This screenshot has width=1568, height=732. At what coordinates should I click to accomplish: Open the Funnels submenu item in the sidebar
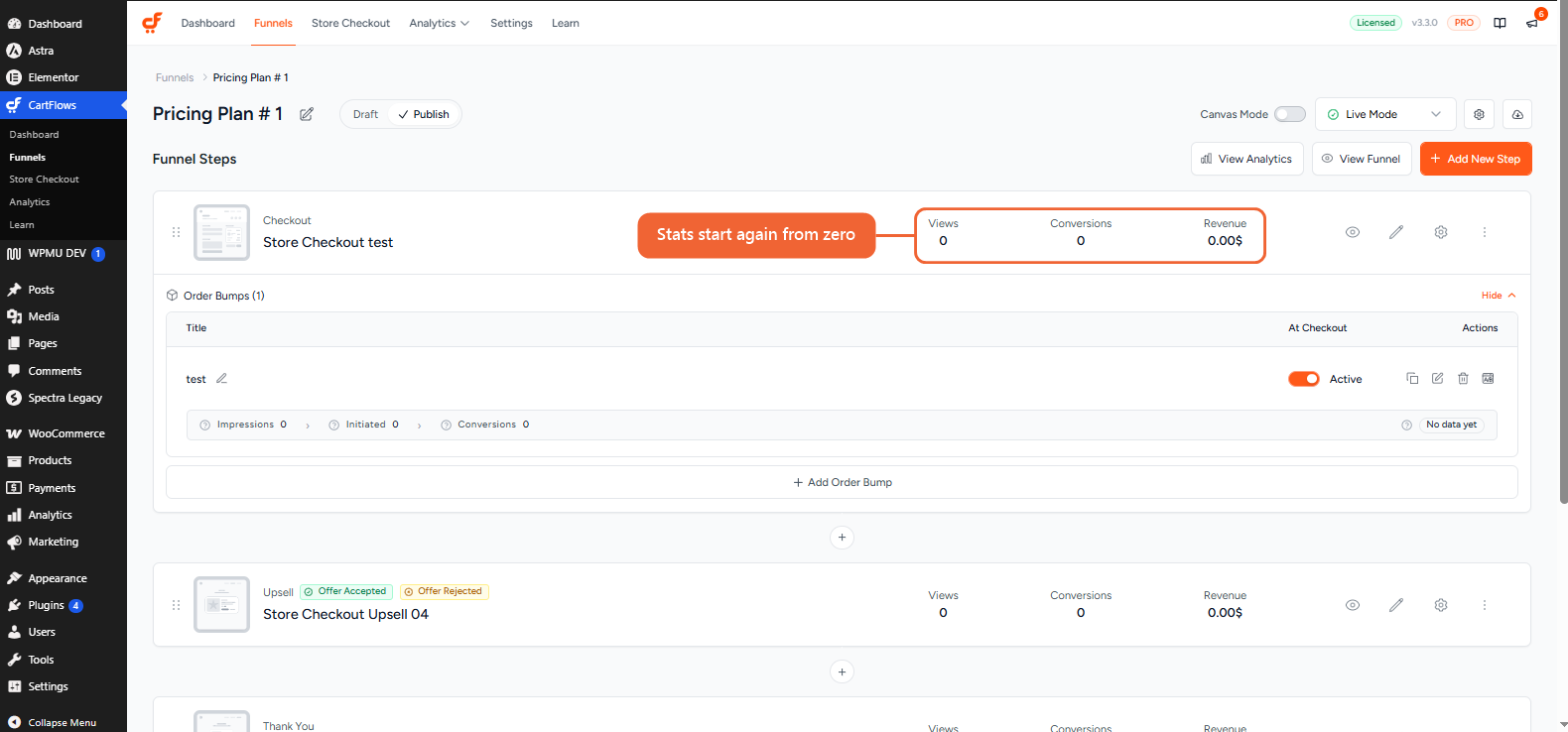(x=28, y=157)
